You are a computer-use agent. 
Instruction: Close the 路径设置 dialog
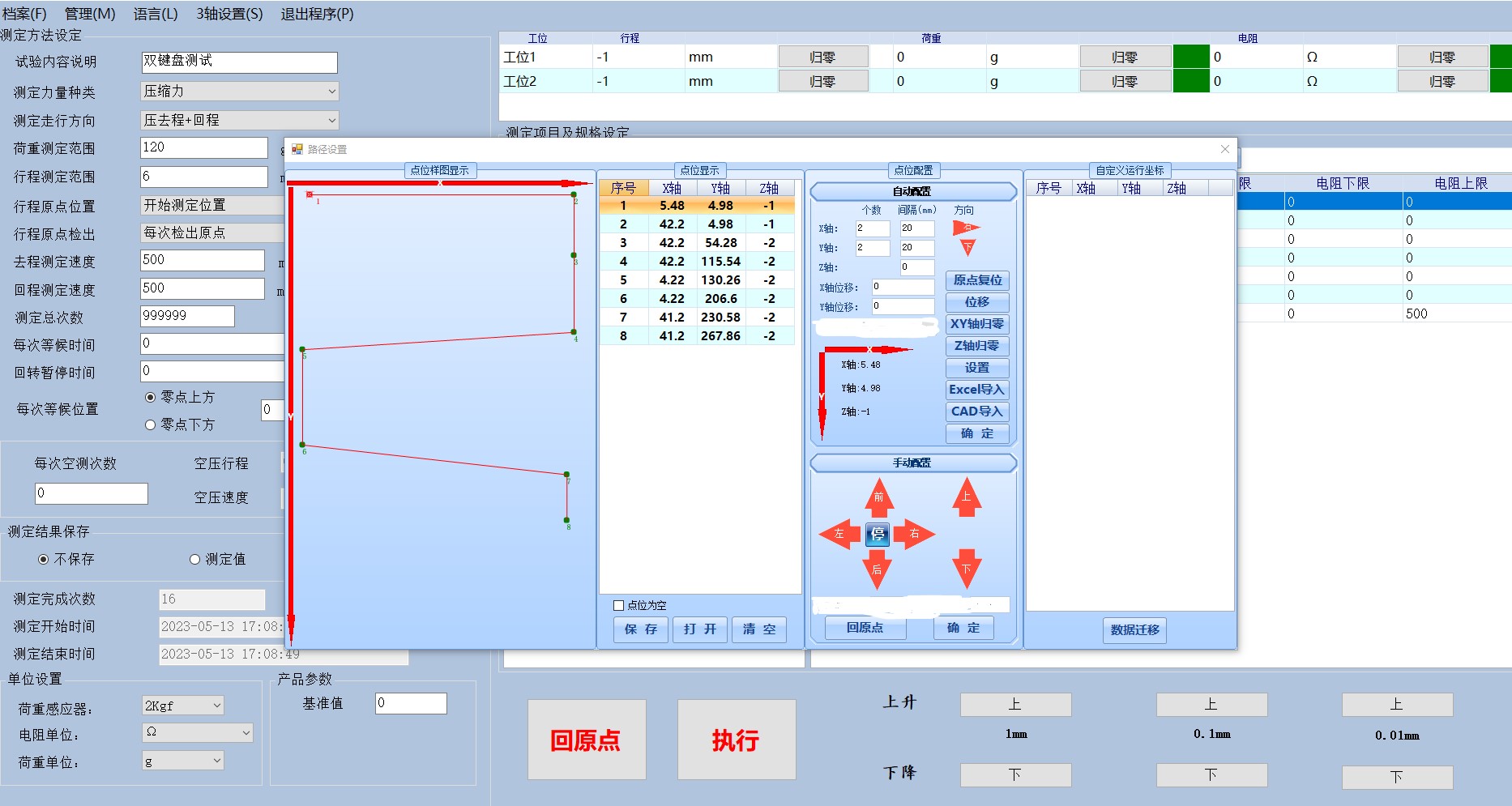[1224, 149]
